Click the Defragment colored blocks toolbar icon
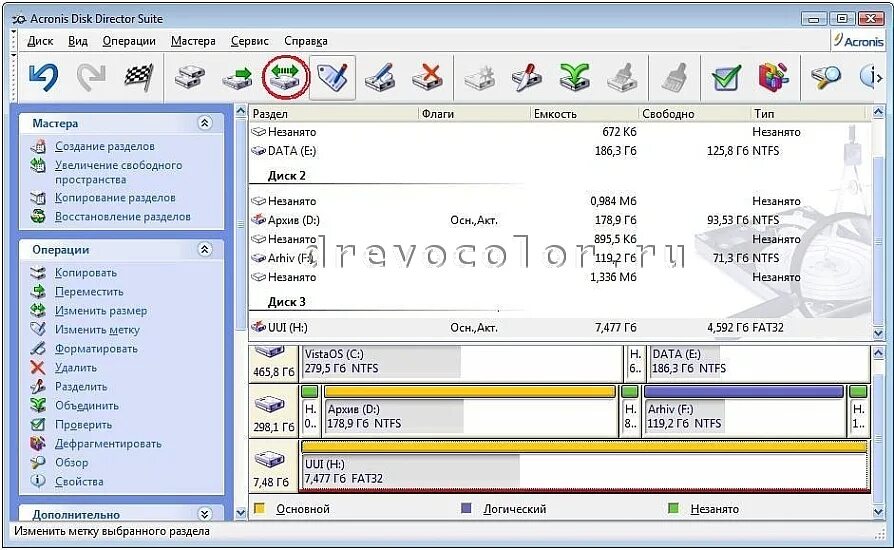Viewport: 894px width, 550px height. (774, 76)
